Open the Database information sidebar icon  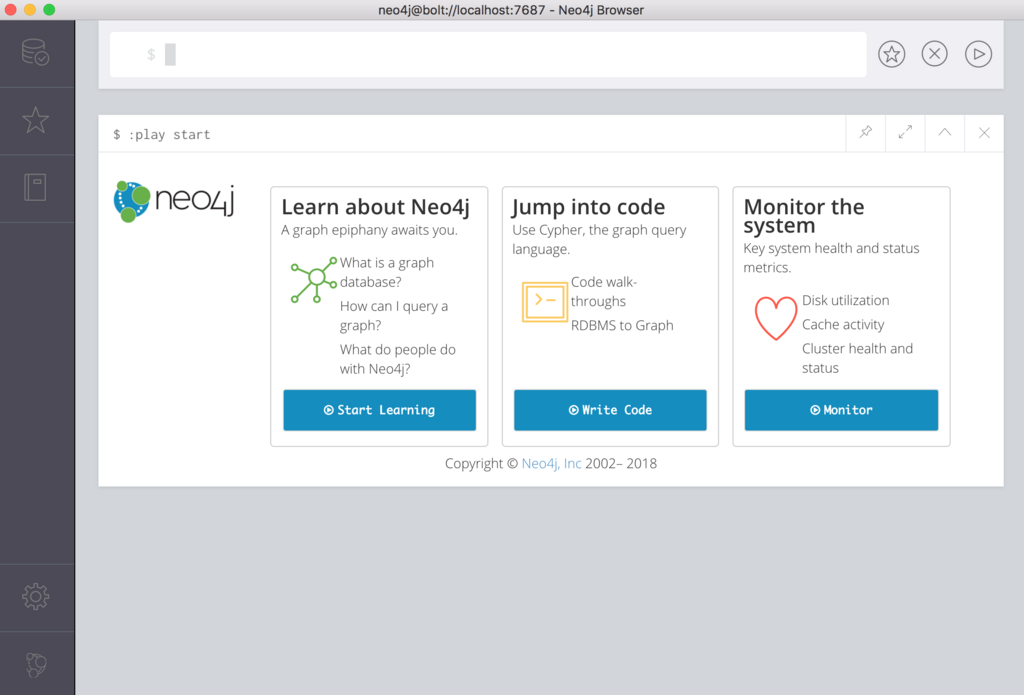(35, 53)
